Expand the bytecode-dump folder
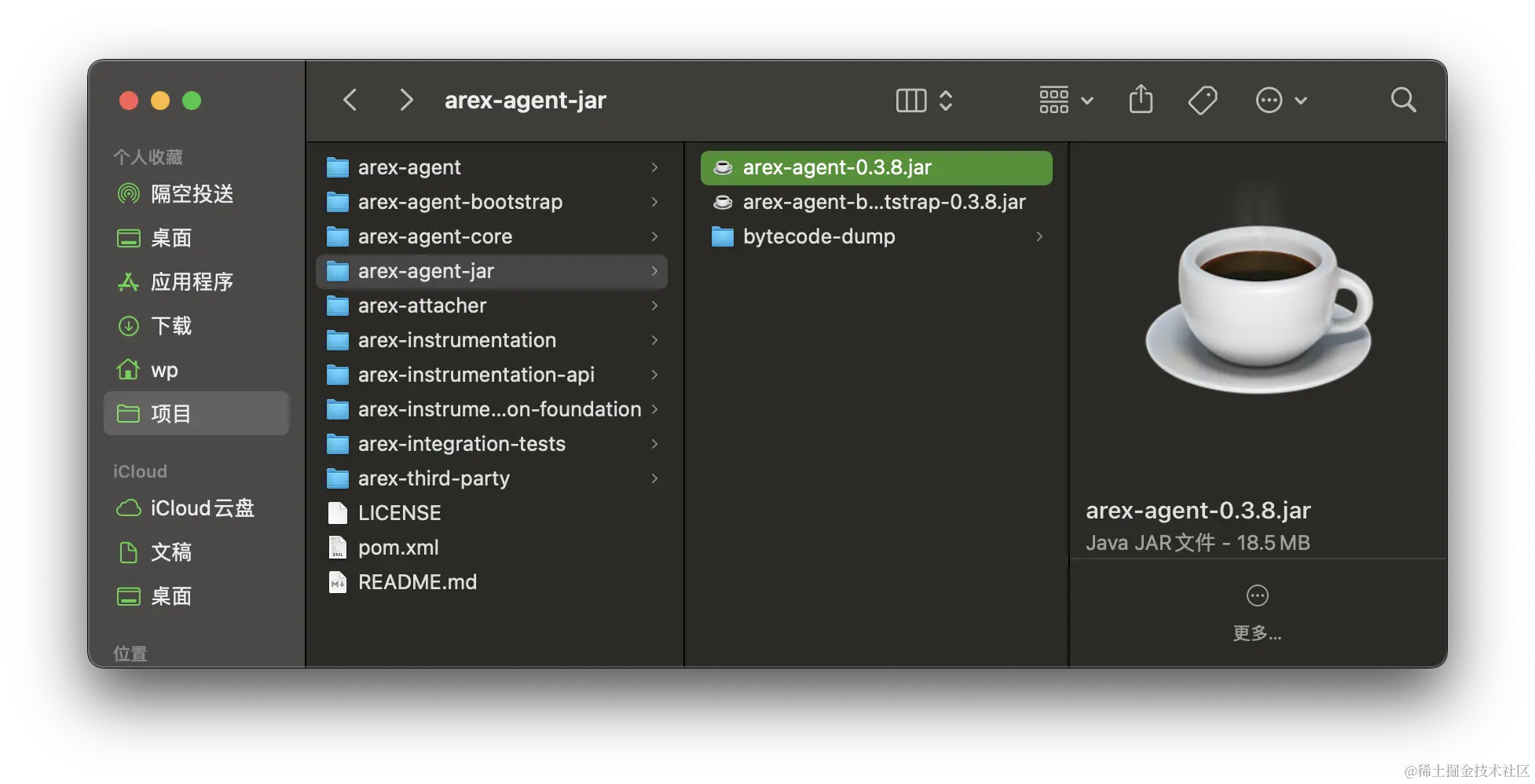This screenshot has height=784, width=1535. click(819, 236)
